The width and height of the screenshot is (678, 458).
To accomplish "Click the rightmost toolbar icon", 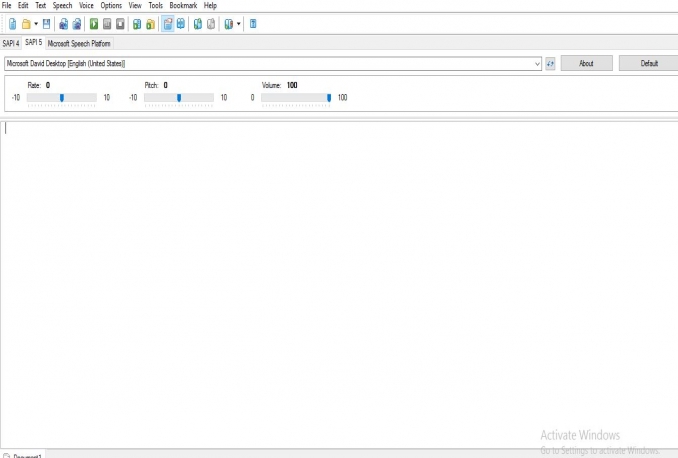I will (253, 24).
